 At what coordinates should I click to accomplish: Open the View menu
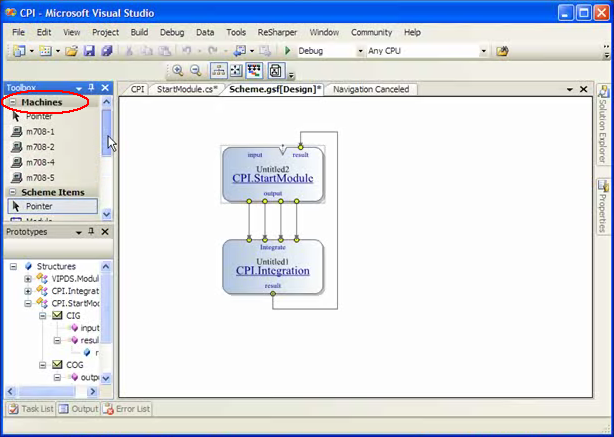coord(72,33)
